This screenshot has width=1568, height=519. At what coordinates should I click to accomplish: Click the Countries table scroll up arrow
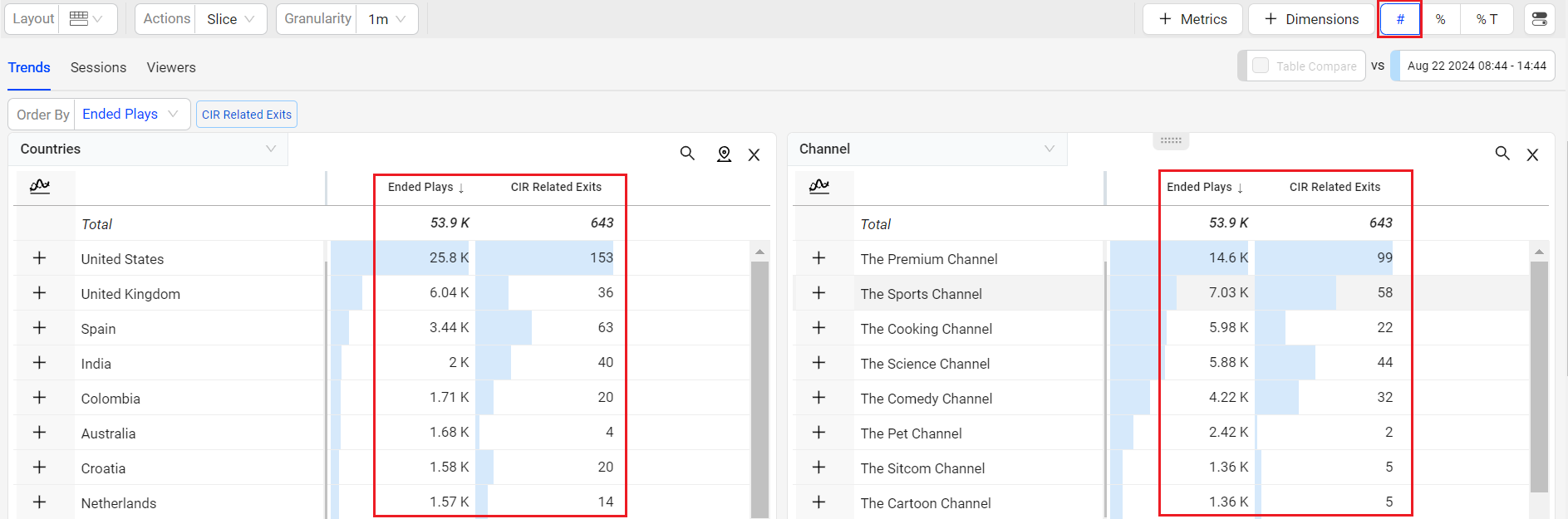pyautogui.click(x=759, y=251)
